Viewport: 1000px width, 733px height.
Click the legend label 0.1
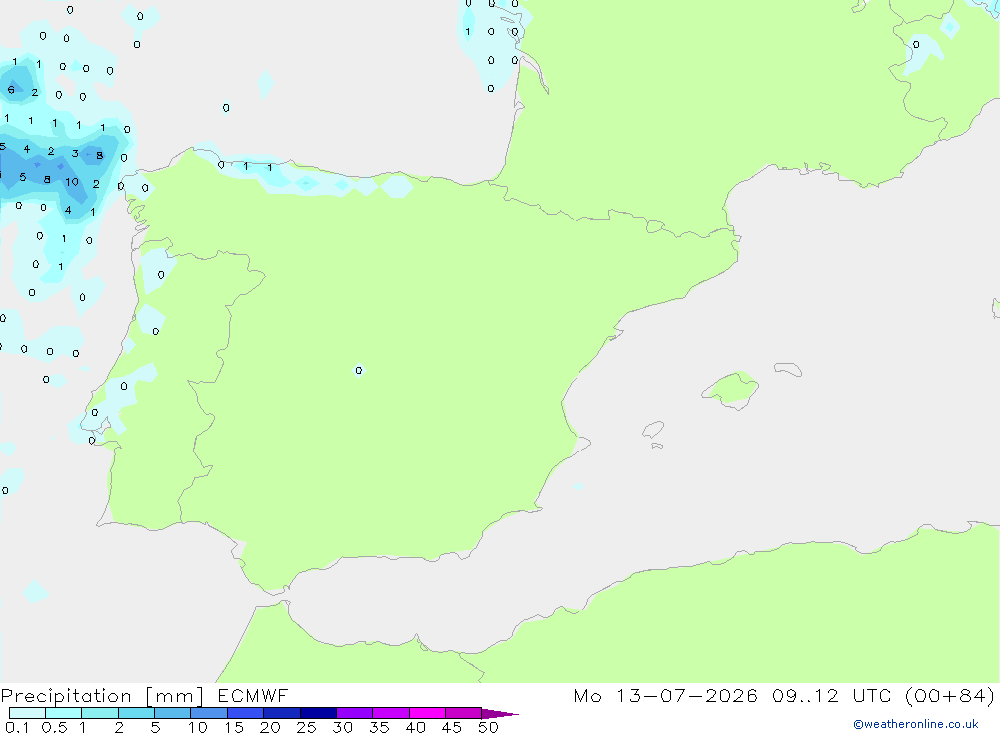[x=17, y=727]
